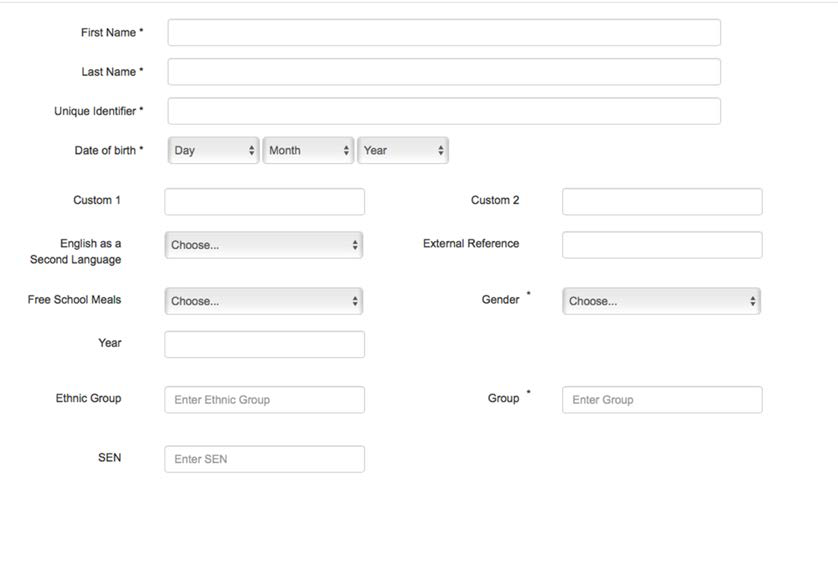Focus the Last Name text box

(x=444, y=72)
